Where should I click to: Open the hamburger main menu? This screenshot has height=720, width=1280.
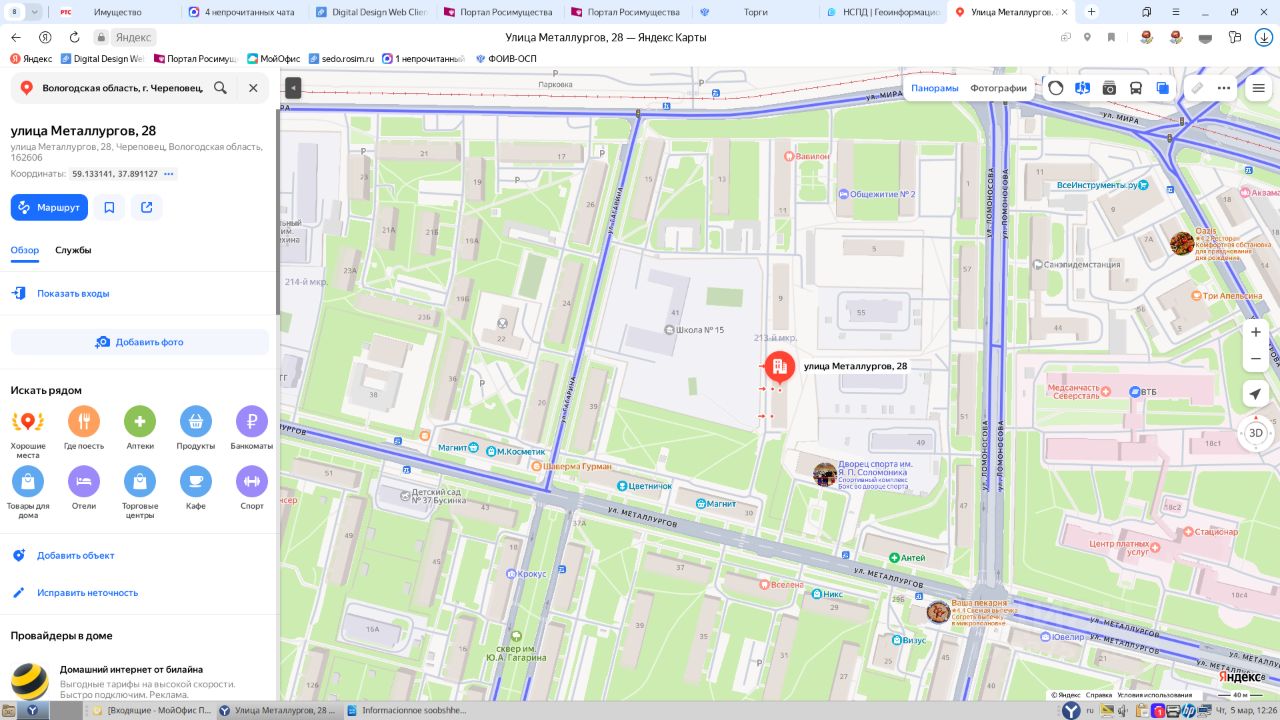pyautogui.click(x=1259, y=88)
